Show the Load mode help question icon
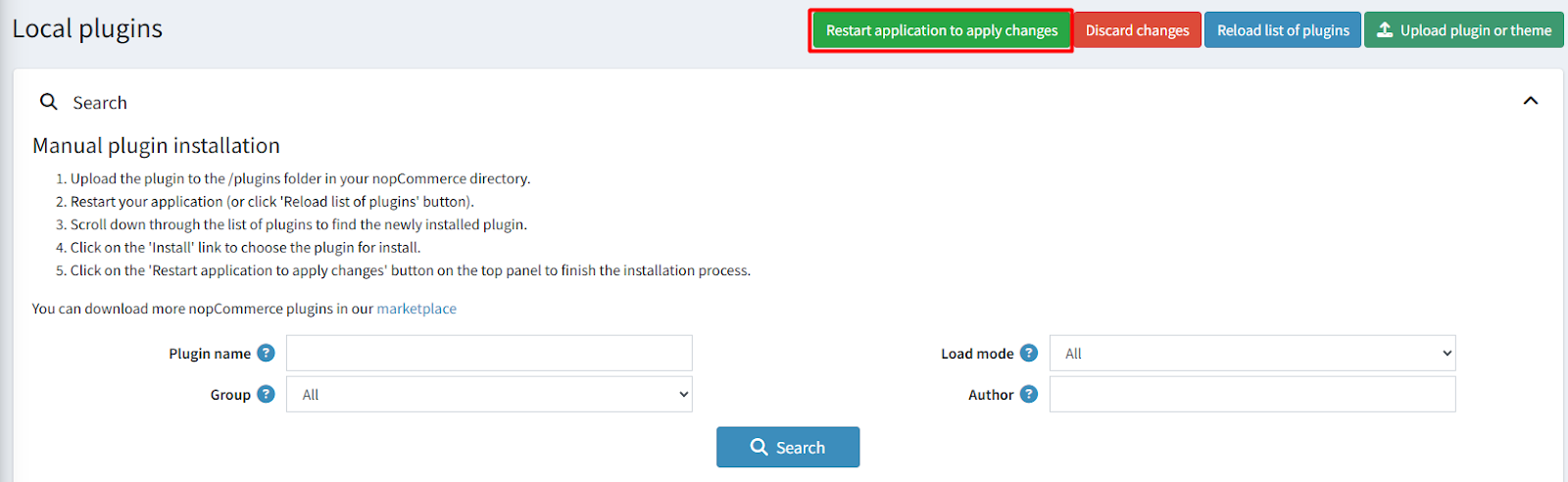The width and height of the screenshot is (1568, 482). pos(1028,353)
